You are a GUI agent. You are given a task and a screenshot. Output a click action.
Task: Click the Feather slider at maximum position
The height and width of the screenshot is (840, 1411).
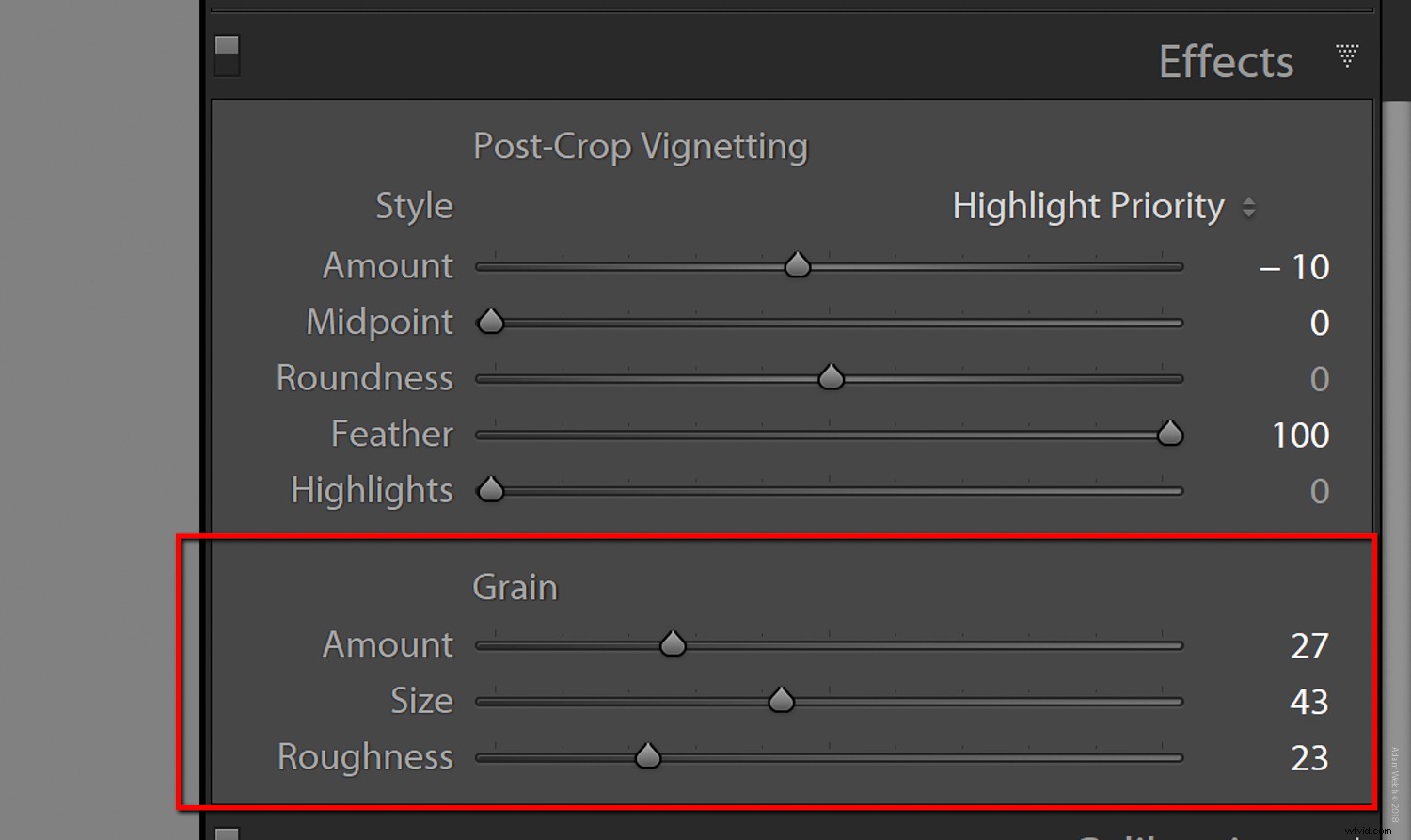click(1169, 434)
